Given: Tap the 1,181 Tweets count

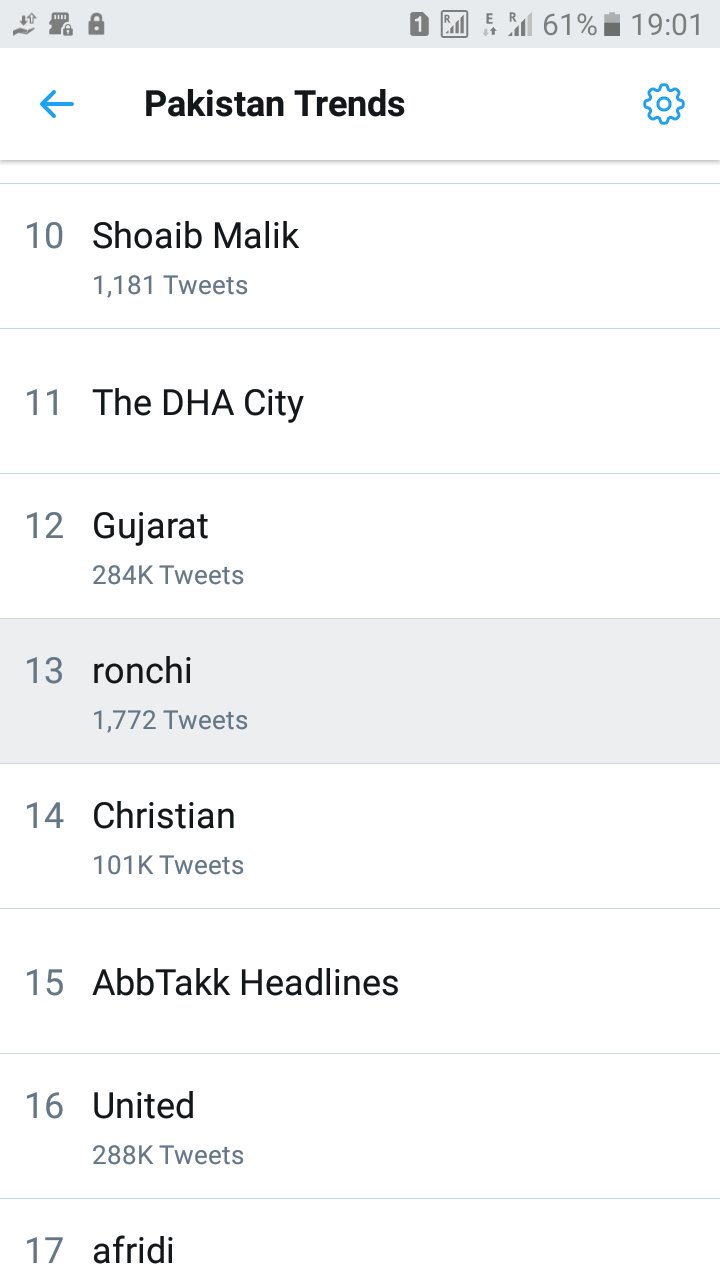Looking at the screenshot, I should coord(170,285).
